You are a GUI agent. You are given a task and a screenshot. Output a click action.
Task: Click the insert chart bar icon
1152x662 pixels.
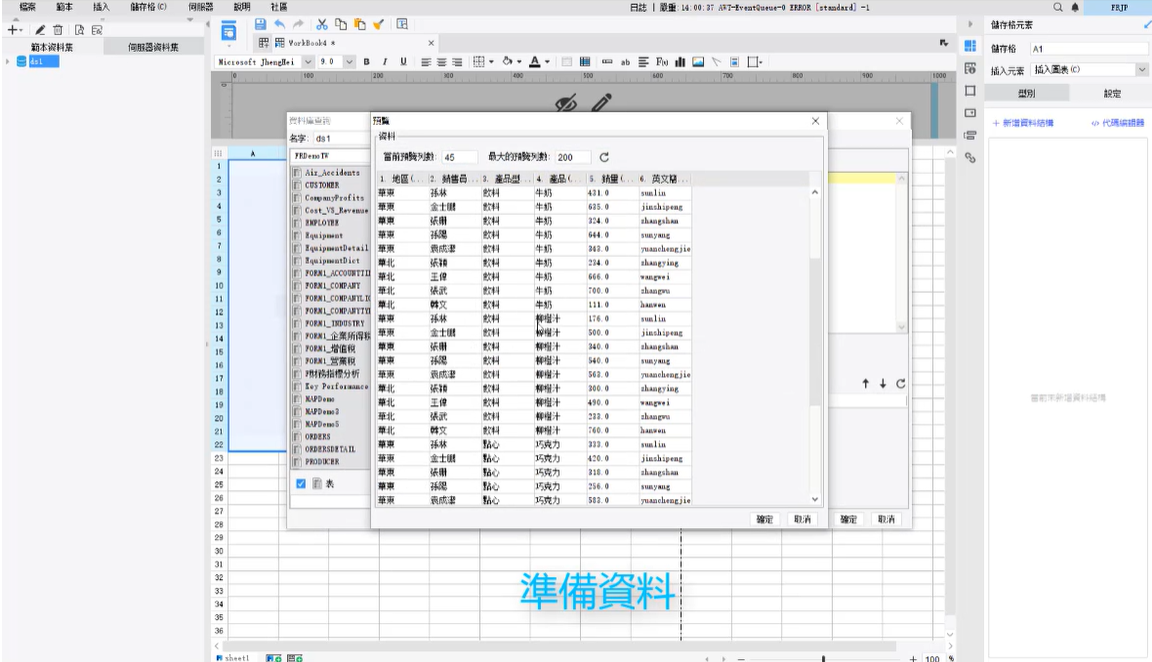[x=679, y=62]
